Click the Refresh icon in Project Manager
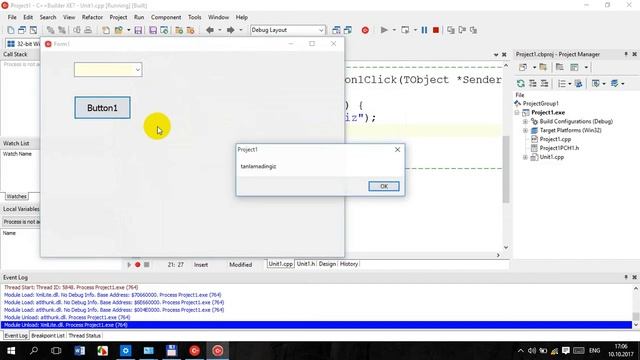The width and height of the screenshot is (640, 360). 521,84
